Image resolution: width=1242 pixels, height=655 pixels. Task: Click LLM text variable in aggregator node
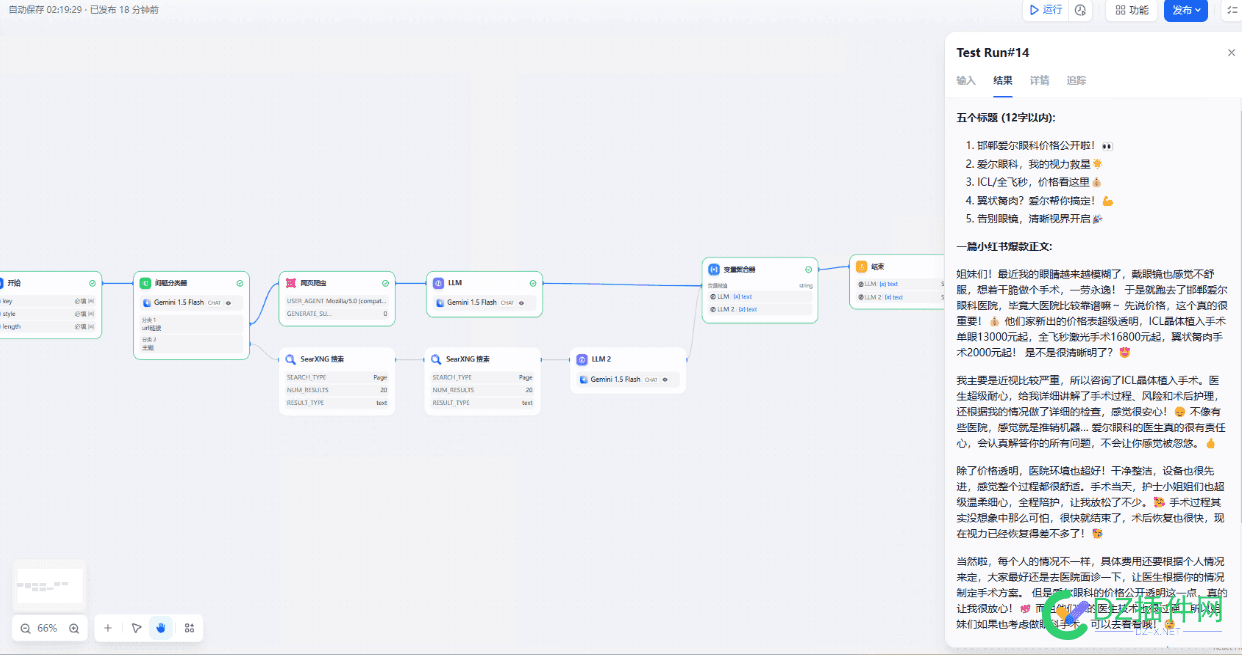[x=760, y=296]
